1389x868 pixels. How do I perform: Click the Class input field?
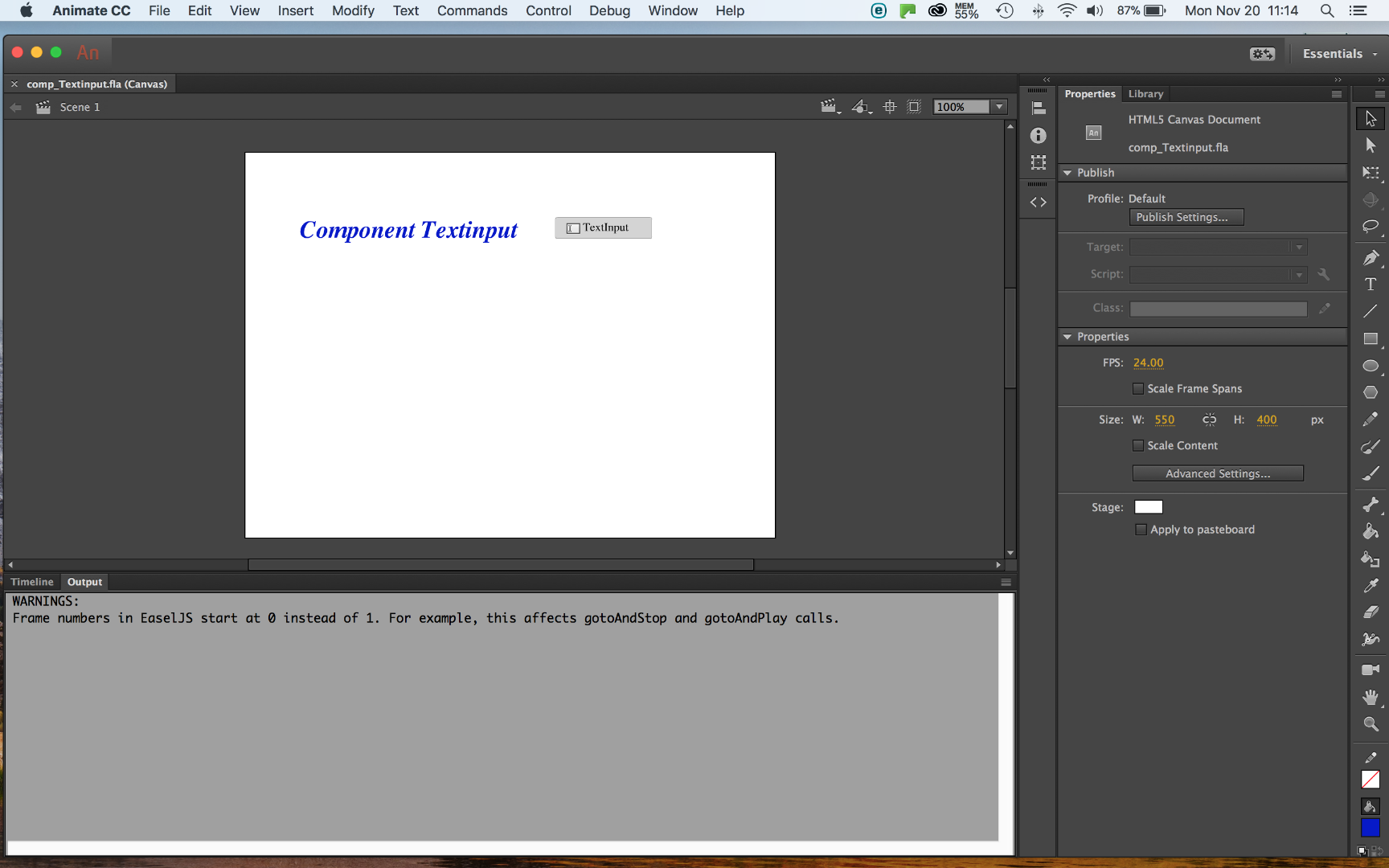click(x=1219, y=309)
